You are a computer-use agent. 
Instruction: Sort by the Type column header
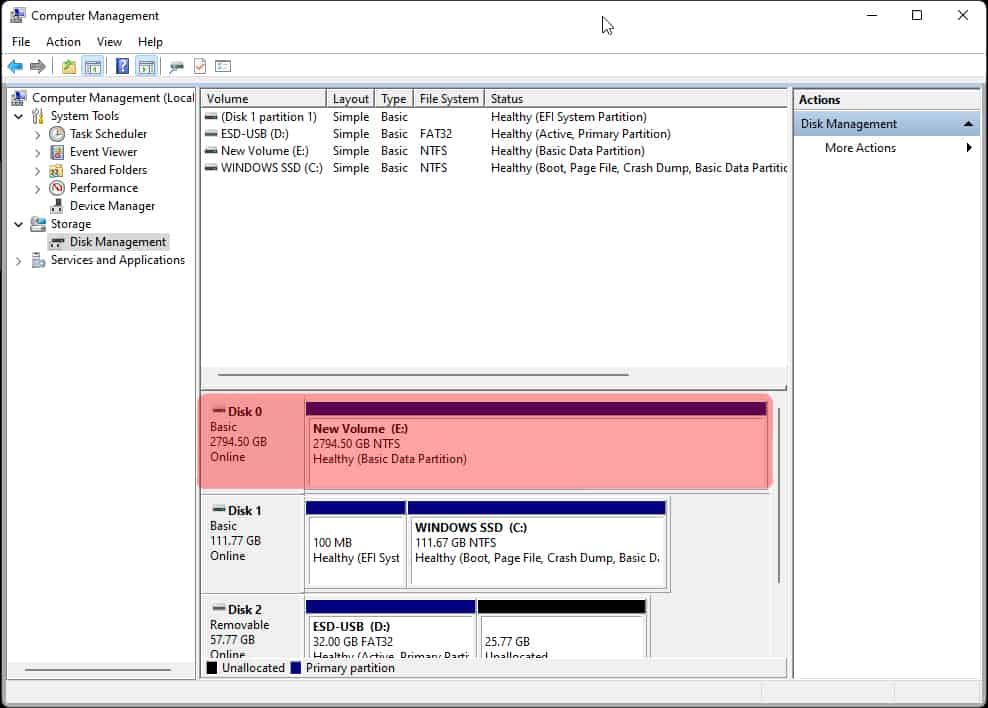tap(394, 99)
